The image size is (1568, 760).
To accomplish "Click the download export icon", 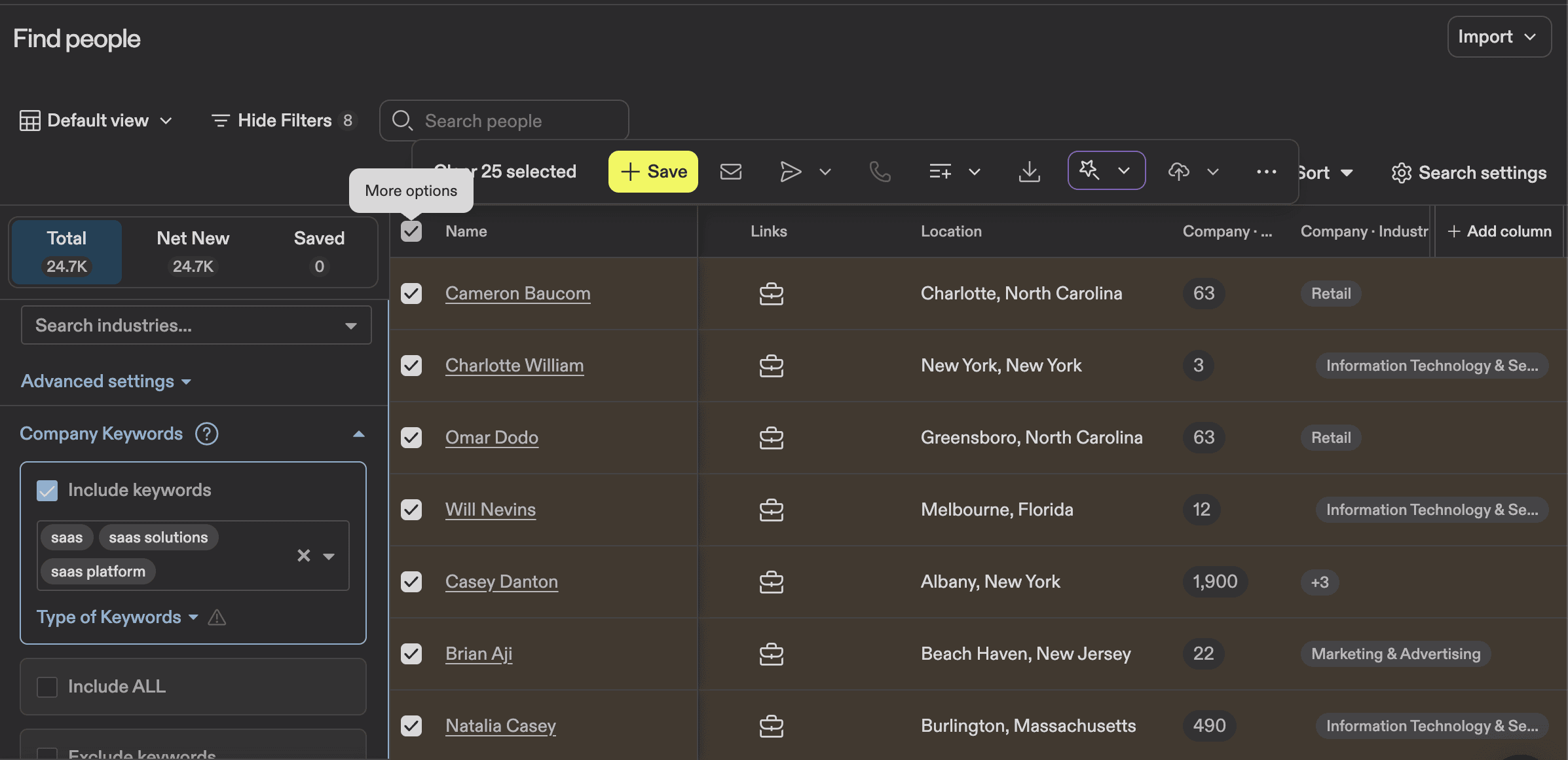I will tap(1029, 172).
